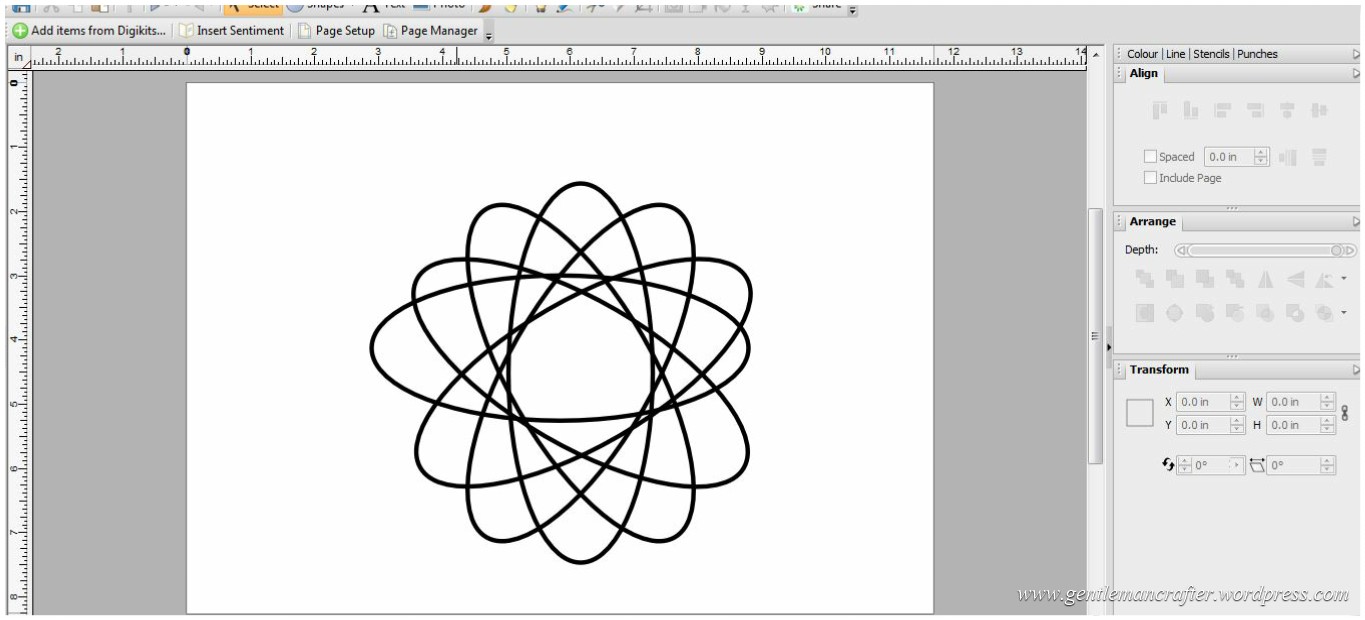Select the Punches tab
The image size is (1365, 620).
1257,54
